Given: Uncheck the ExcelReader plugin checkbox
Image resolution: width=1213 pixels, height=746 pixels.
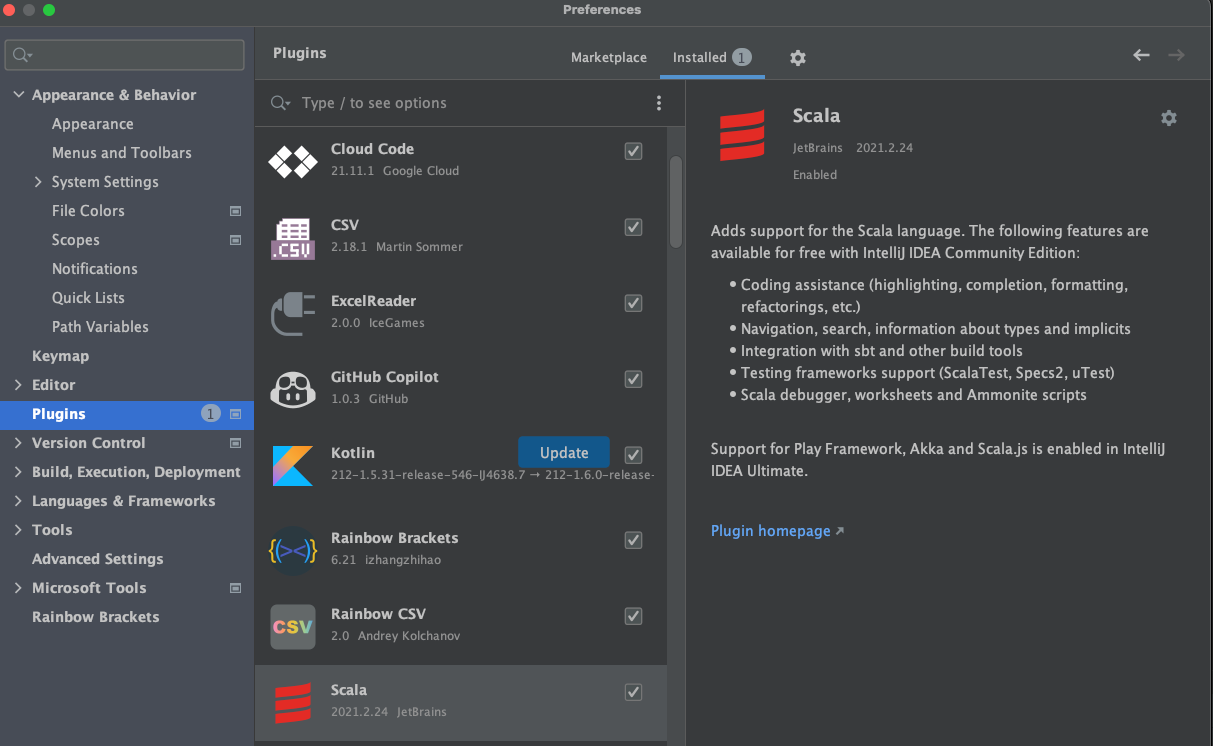Looking at the screenshot, I should coord(633,303).
